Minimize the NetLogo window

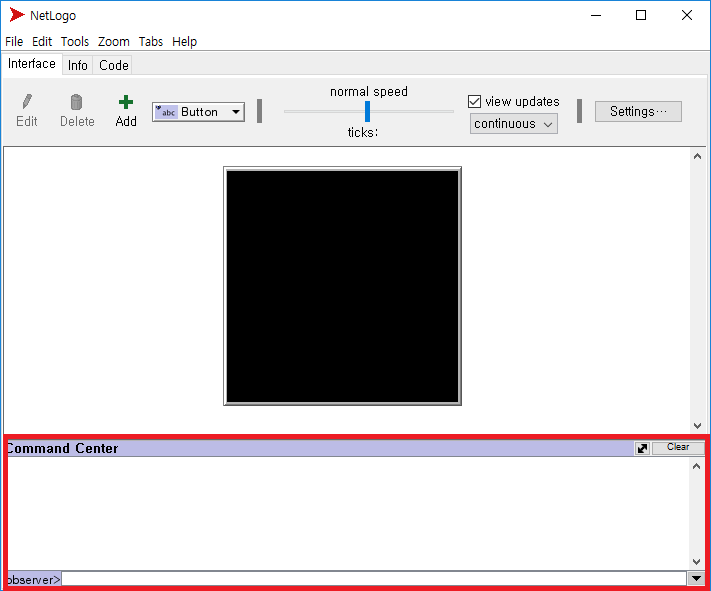[x=596, y=15]
